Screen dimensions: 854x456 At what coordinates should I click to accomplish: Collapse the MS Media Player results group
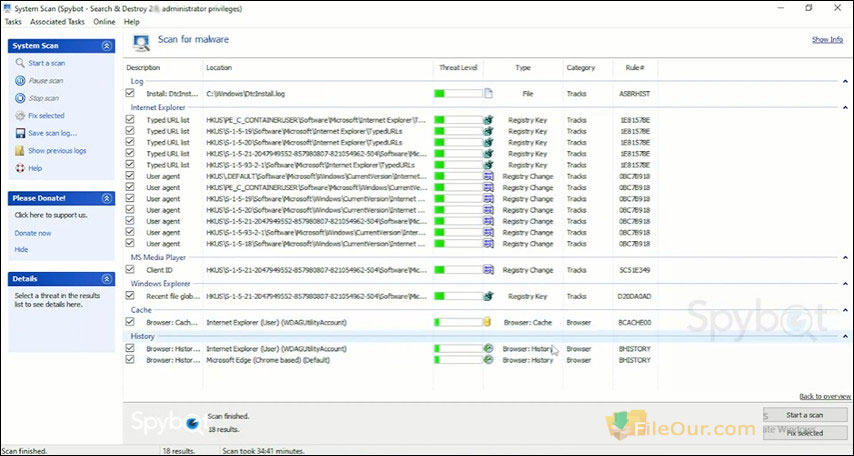click(x=845, y=258)
